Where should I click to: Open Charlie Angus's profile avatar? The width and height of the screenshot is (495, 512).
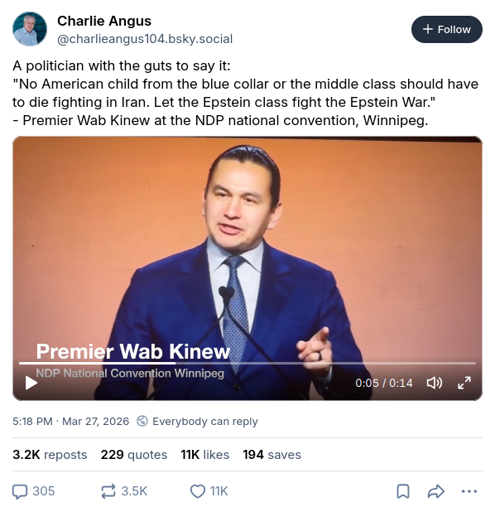click(30, 29)
